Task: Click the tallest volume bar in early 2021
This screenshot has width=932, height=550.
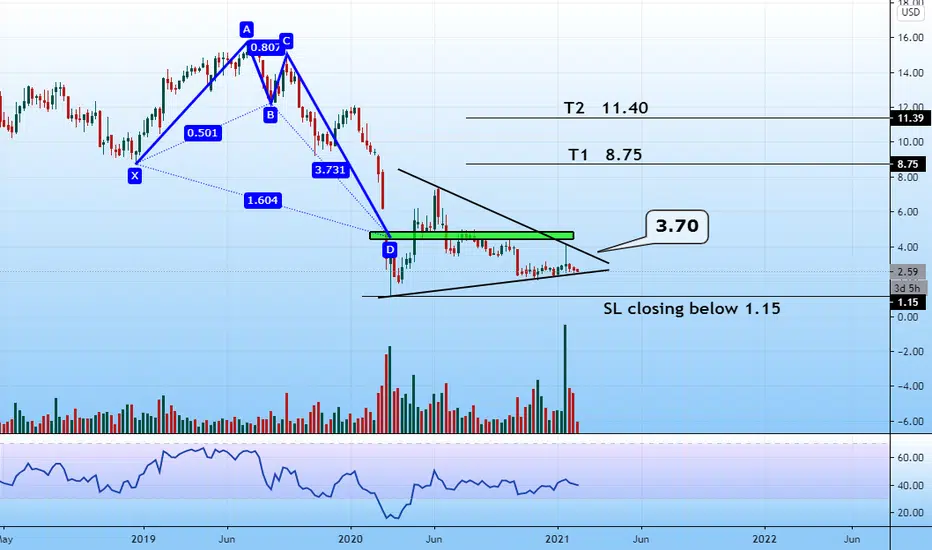Action: click(565, 379)
